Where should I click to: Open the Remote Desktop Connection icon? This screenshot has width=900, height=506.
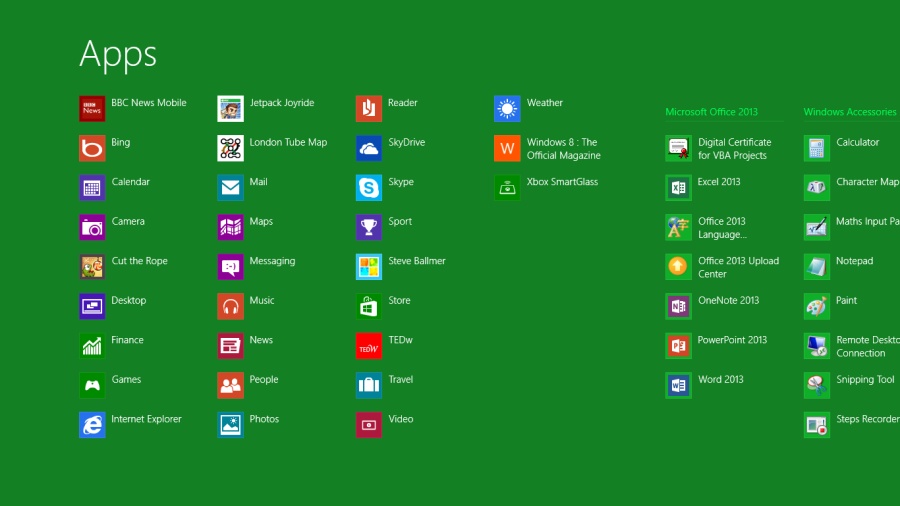click(x=816, y=346)
